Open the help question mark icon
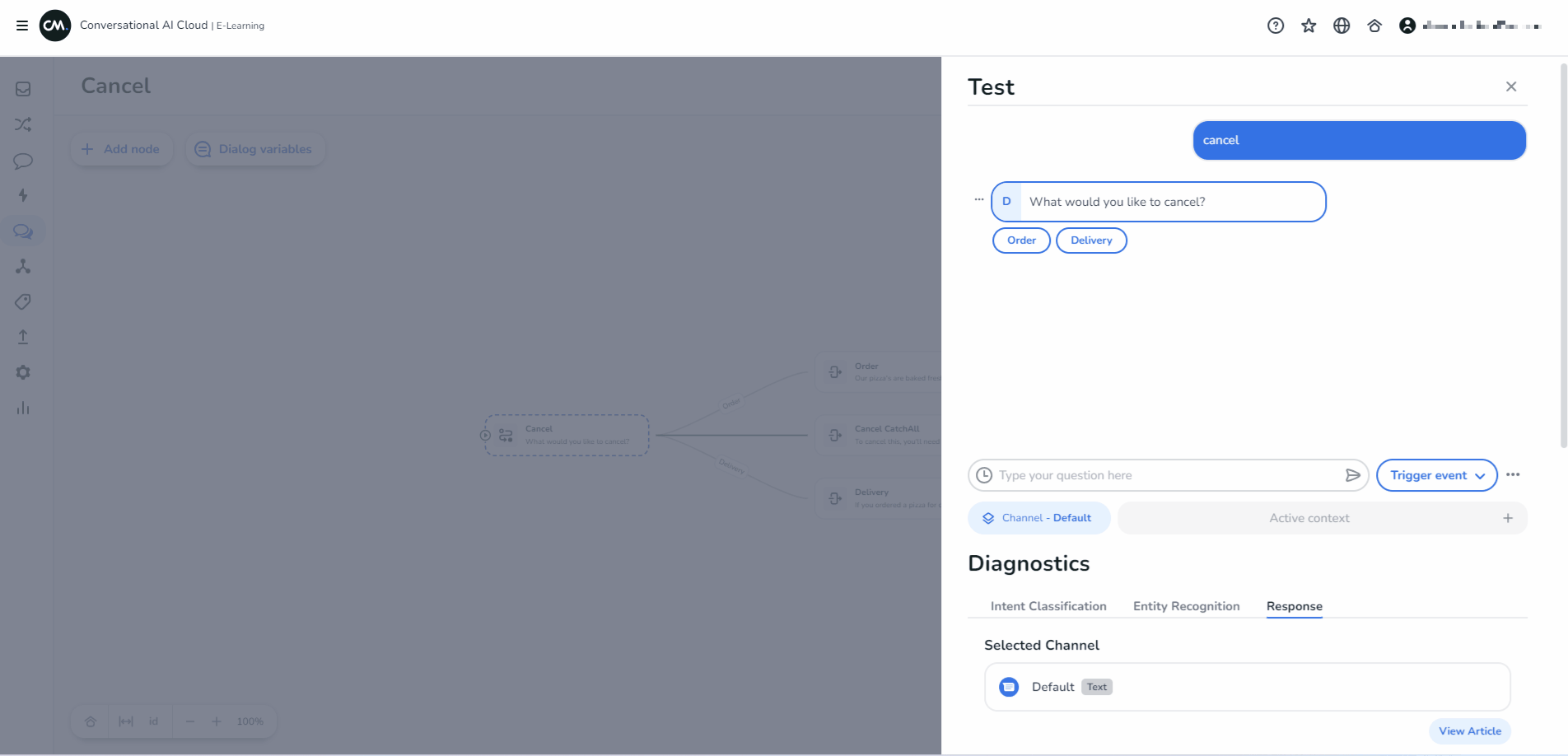 [1276, 26]
